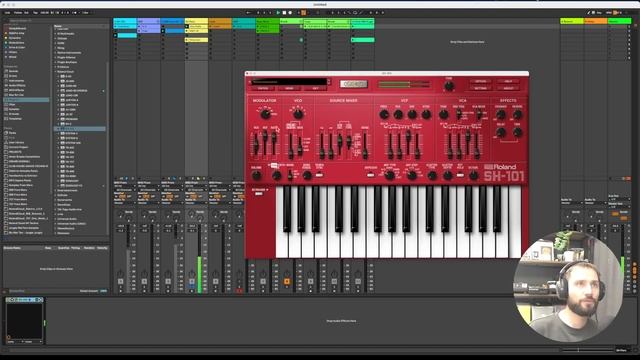
Task: Expand the TR-808 plug-in row
Action: pyautogui.click(x=59, y=167)
